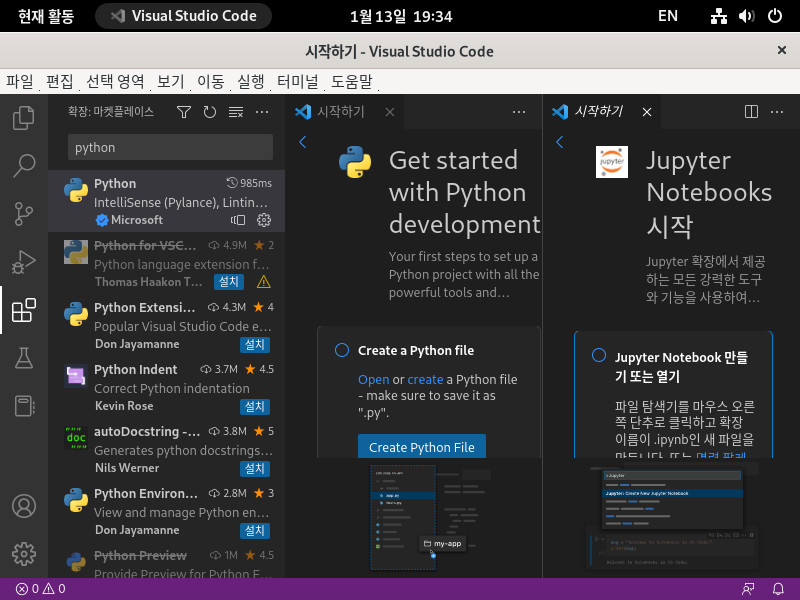Viewport: 800px width, 600px height.
Task: Open the Manage gear in activity bar
Action: click(x=23, y=554)
